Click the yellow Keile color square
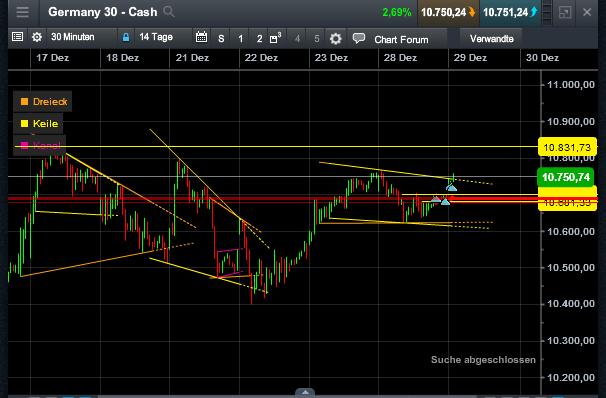Screen dimensions: 606x398 tap(24, 124)
